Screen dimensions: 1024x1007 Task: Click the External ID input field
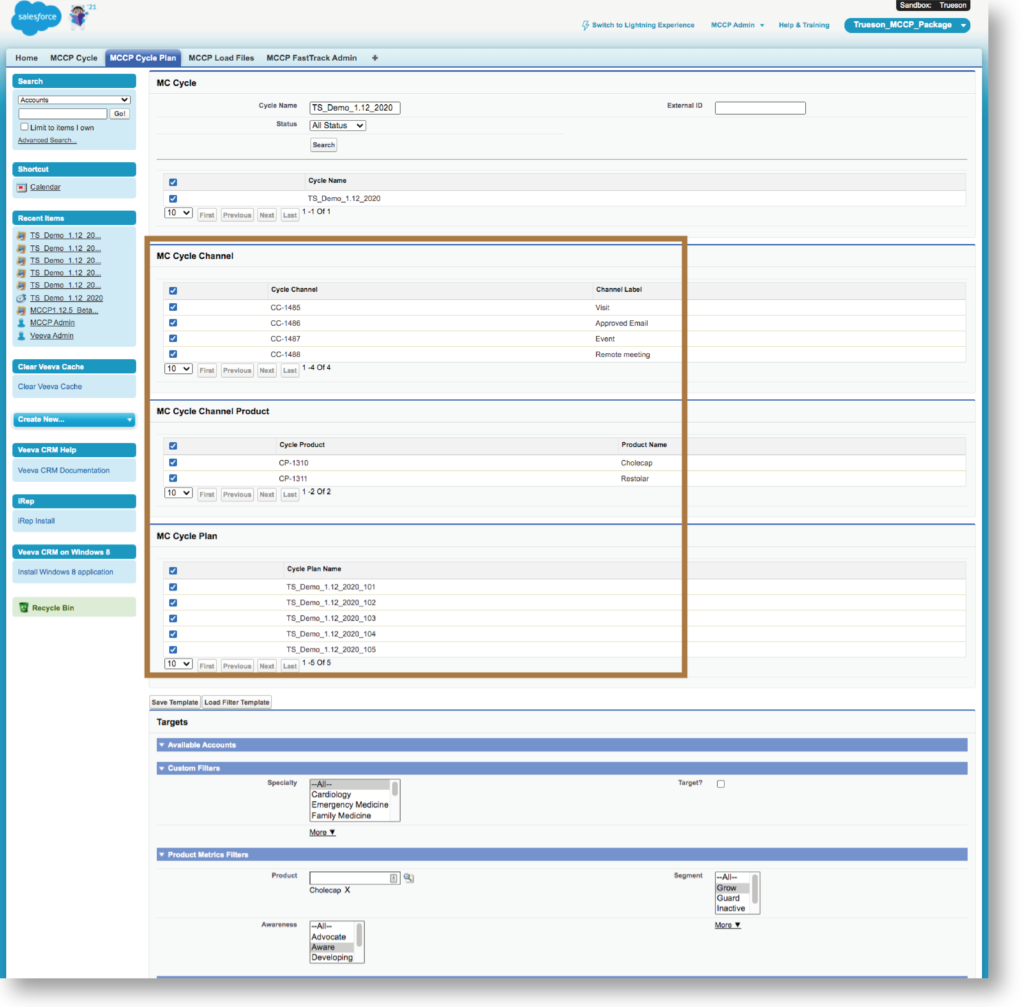pos(760,108)
